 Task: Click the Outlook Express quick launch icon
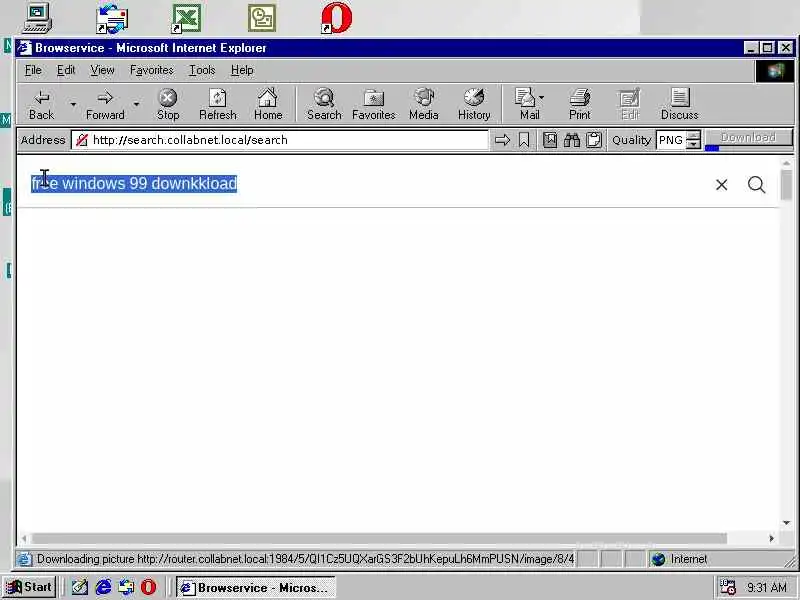click(126, 587)
